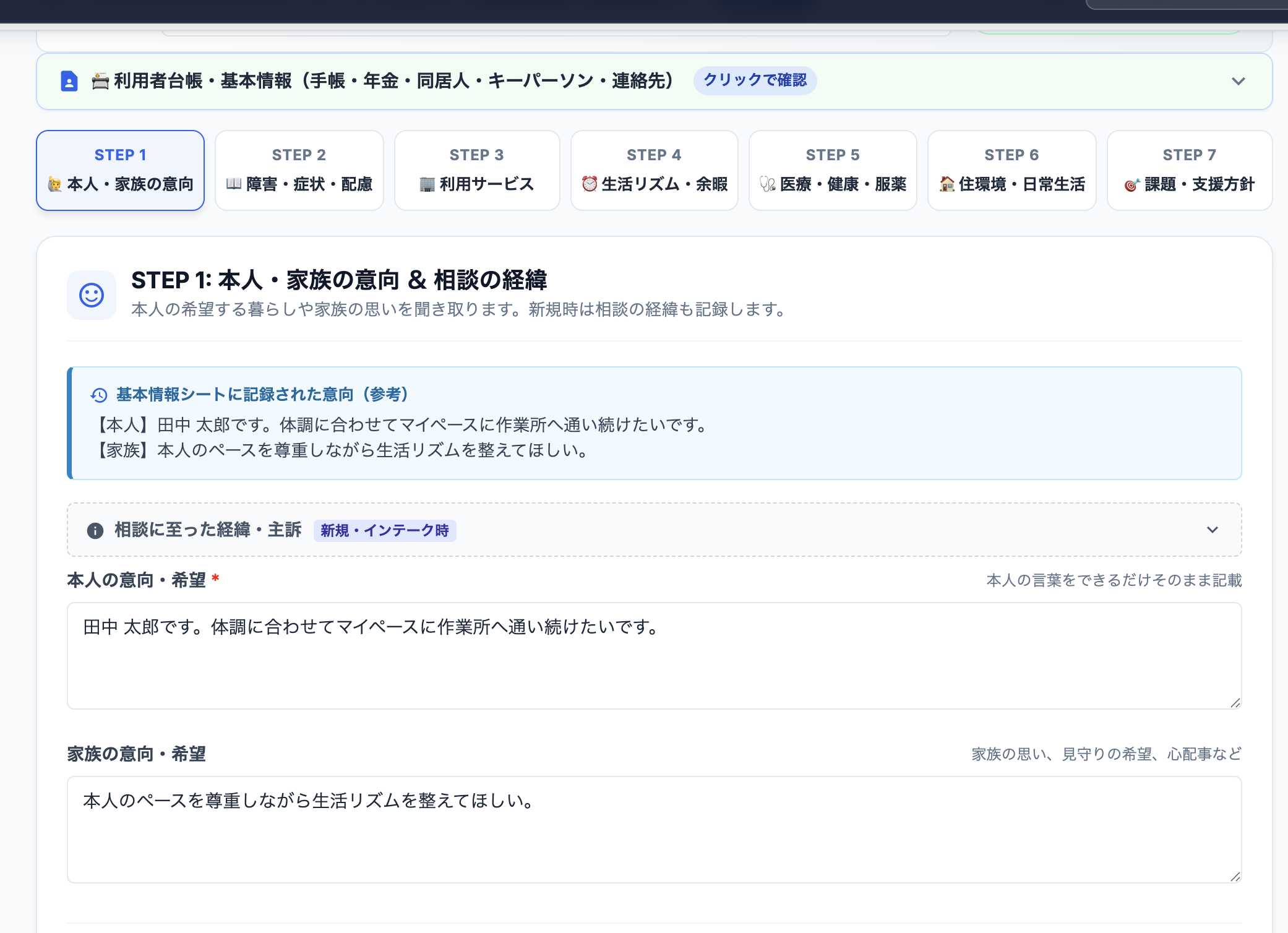1288x933 pixels.
Task: Click hint 本人の言葉をできるだけそのまま記載
Action: [x=1114, y=580]
